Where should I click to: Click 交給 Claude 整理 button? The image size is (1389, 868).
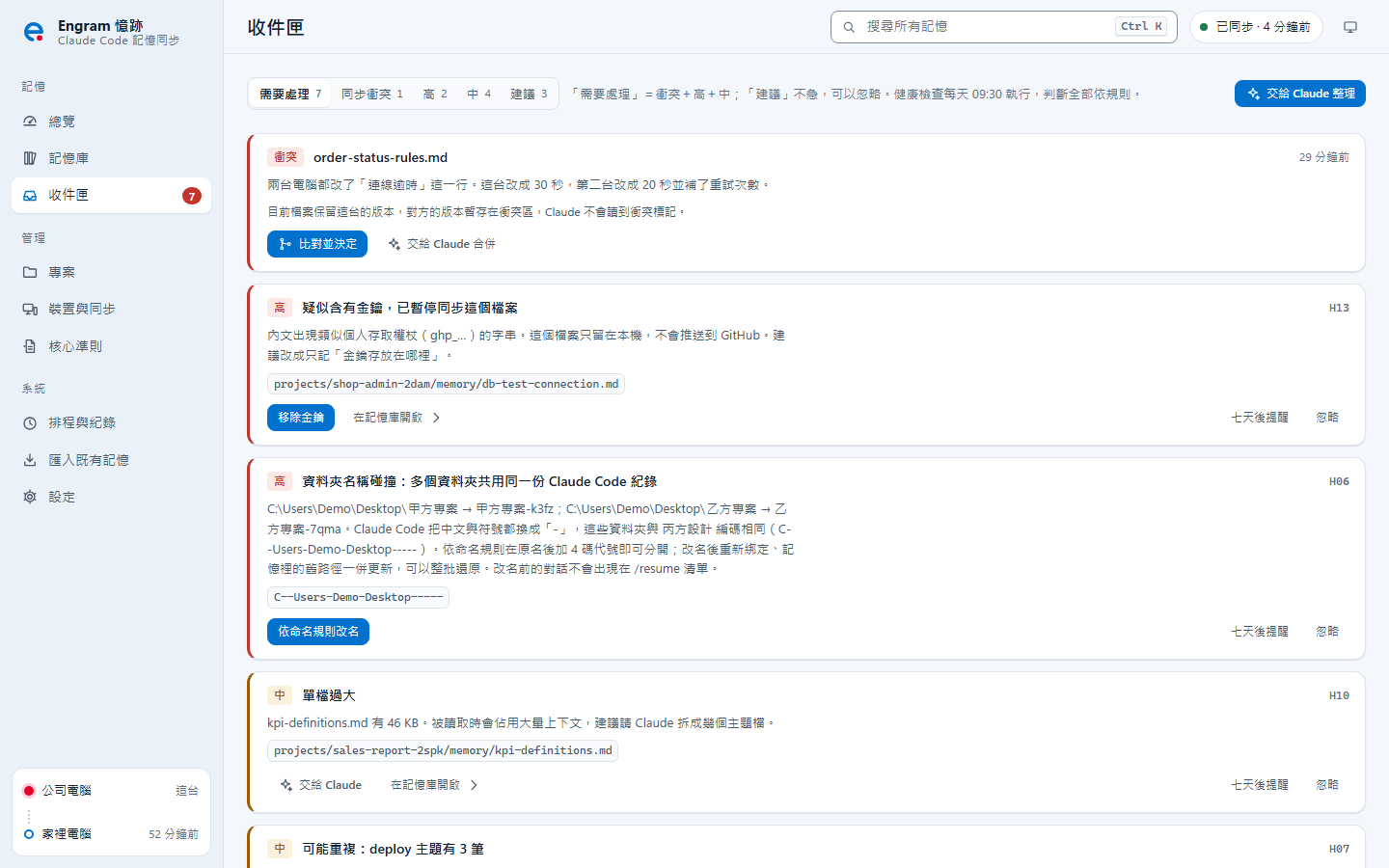[x=1300, y=94]
